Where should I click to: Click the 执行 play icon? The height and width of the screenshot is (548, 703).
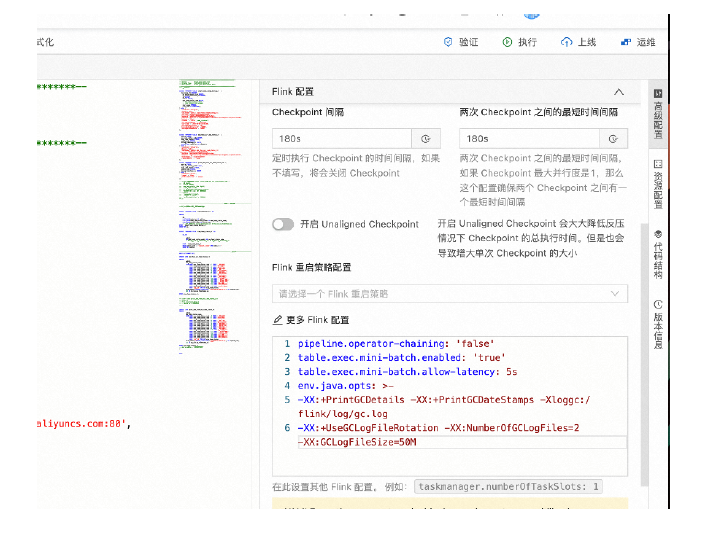pos(507,42)
